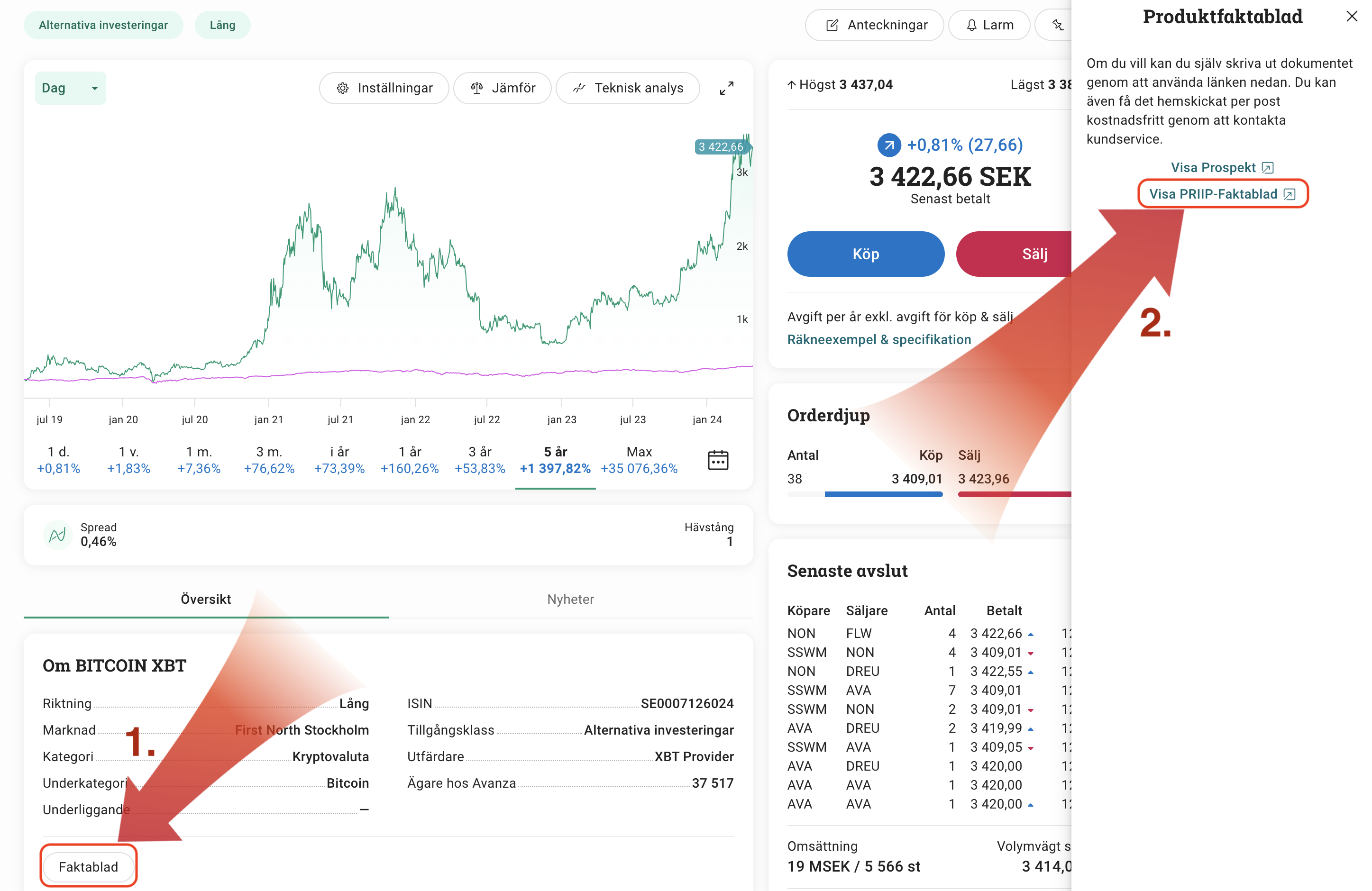Click the blue Köp button
The image size is (1372, 891).
click(865, 254)
